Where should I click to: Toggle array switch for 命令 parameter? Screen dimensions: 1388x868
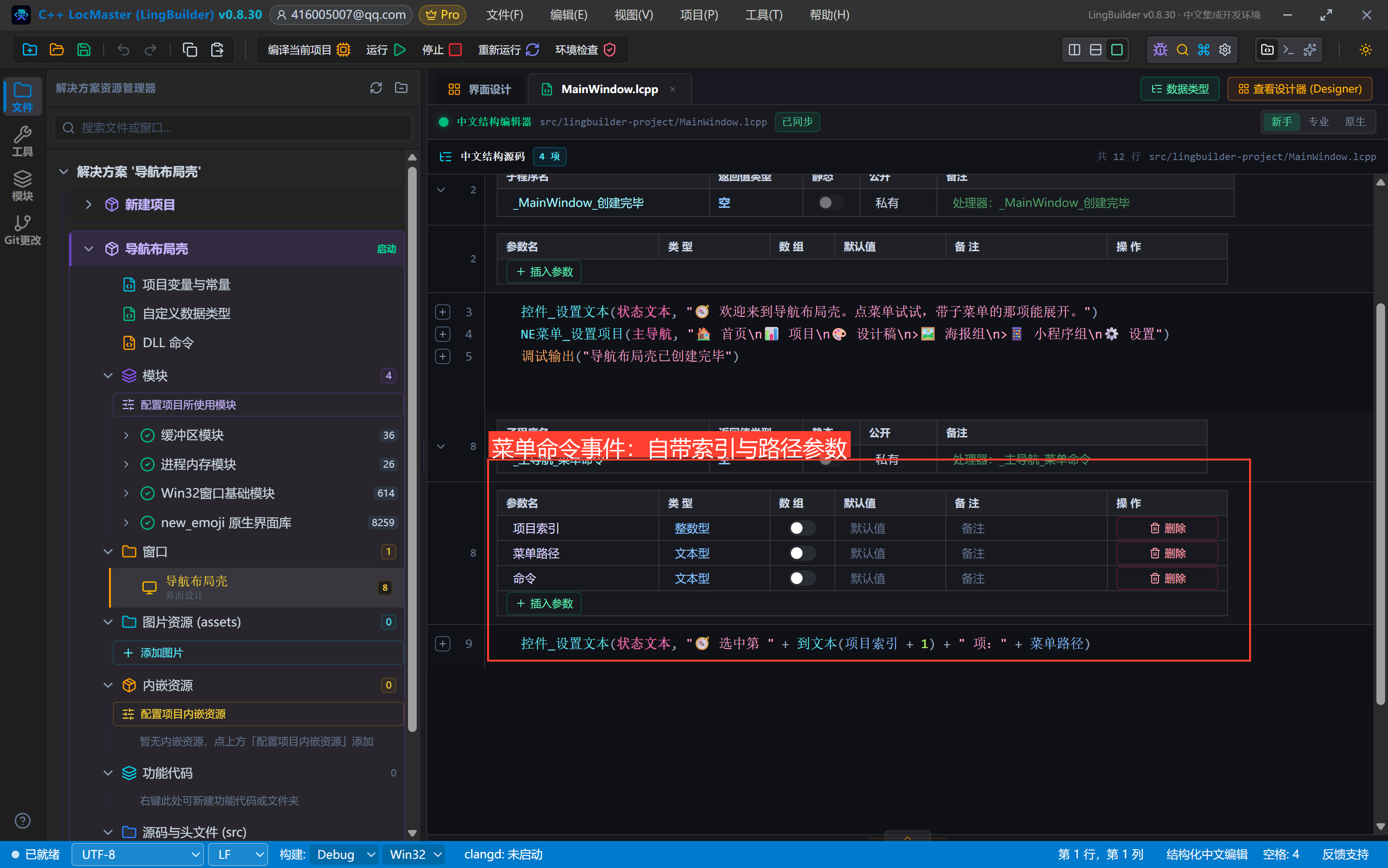(802, 578)
